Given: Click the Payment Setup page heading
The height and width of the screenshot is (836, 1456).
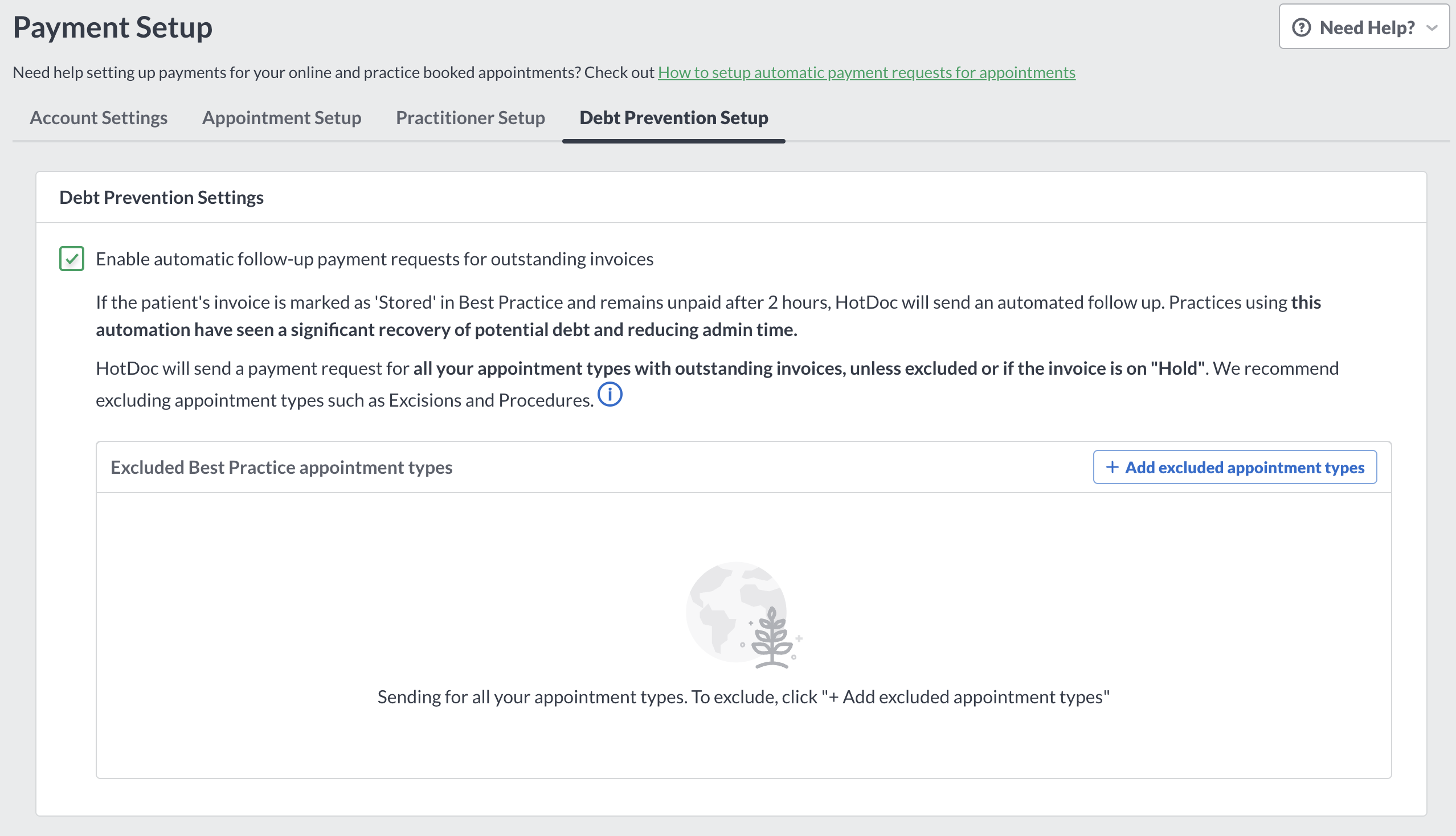Looking at the screenshot, I should click(113, 27).
